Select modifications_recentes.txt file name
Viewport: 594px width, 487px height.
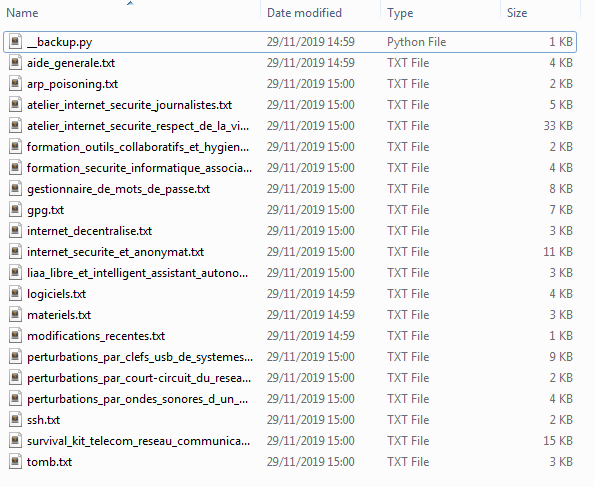[96, 336]
